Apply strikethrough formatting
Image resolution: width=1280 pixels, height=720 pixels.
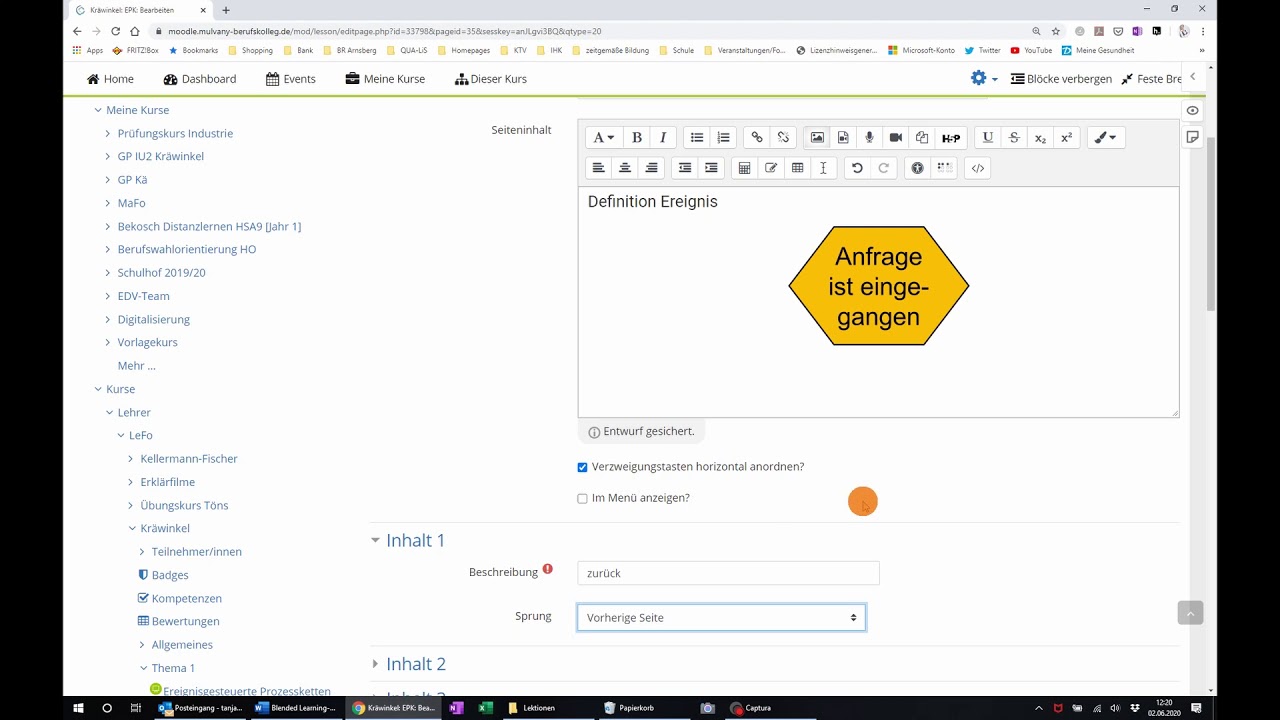pyautogui.click(x=1014, y=138)
